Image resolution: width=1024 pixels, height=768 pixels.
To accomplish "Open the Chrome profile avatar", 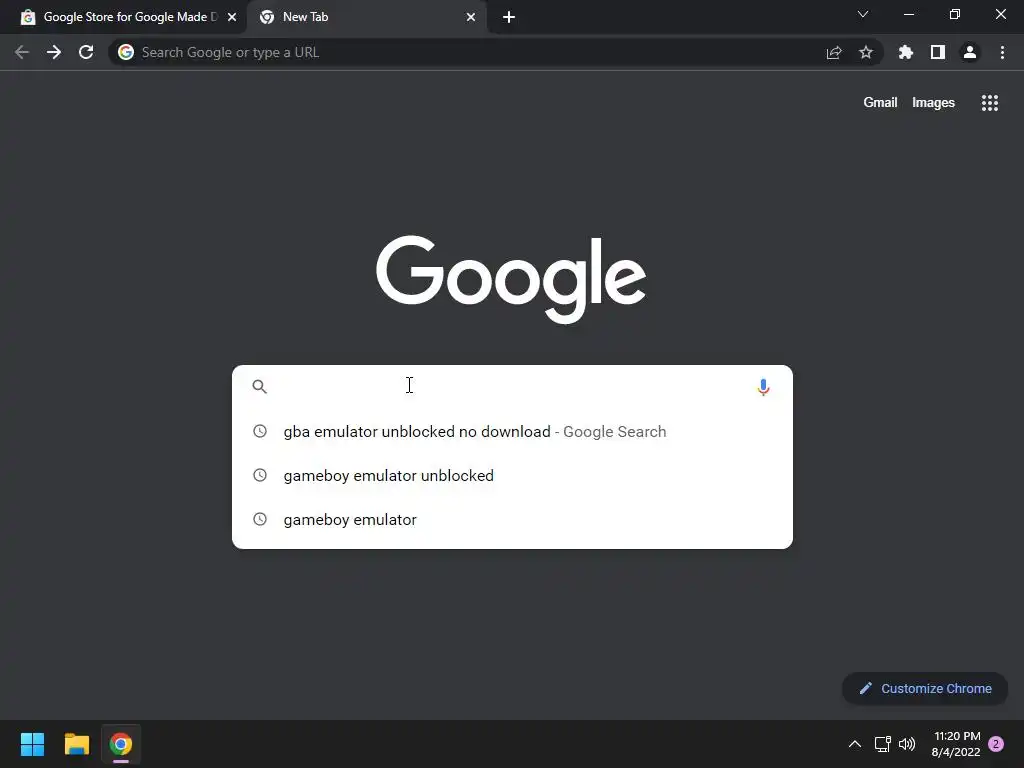I will [970, 52].
